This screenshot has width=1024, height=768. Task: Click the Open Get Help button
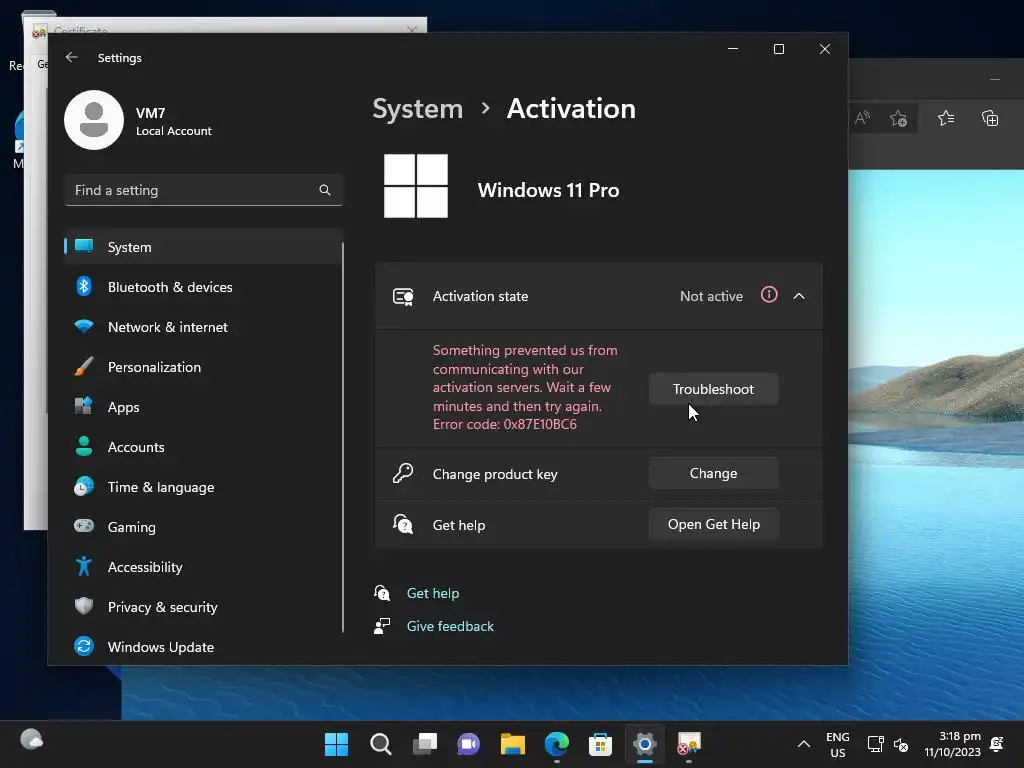[x=713, y=524]
